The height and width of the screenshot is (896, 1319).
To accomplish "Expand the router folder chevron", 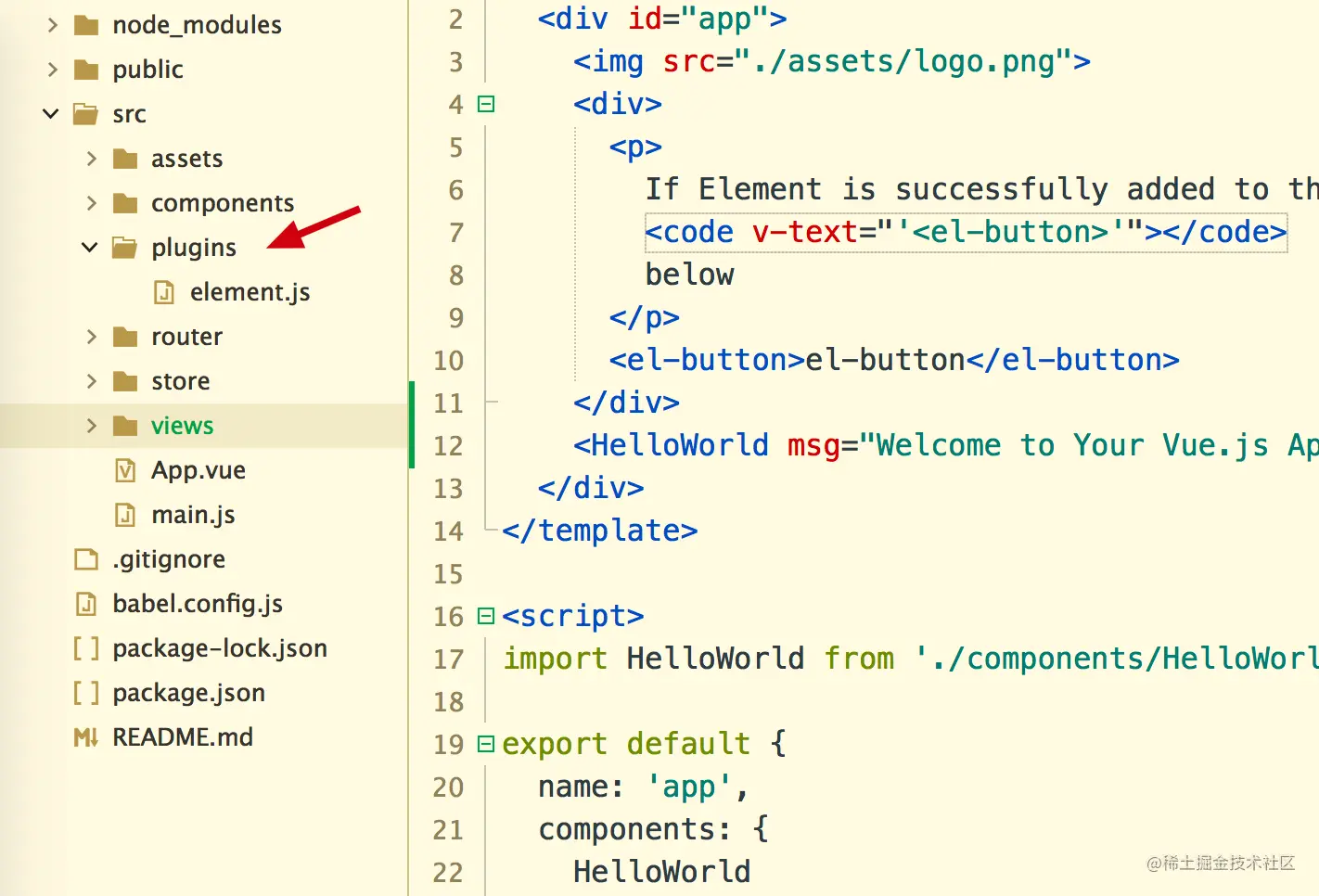I will pos(91,337).
